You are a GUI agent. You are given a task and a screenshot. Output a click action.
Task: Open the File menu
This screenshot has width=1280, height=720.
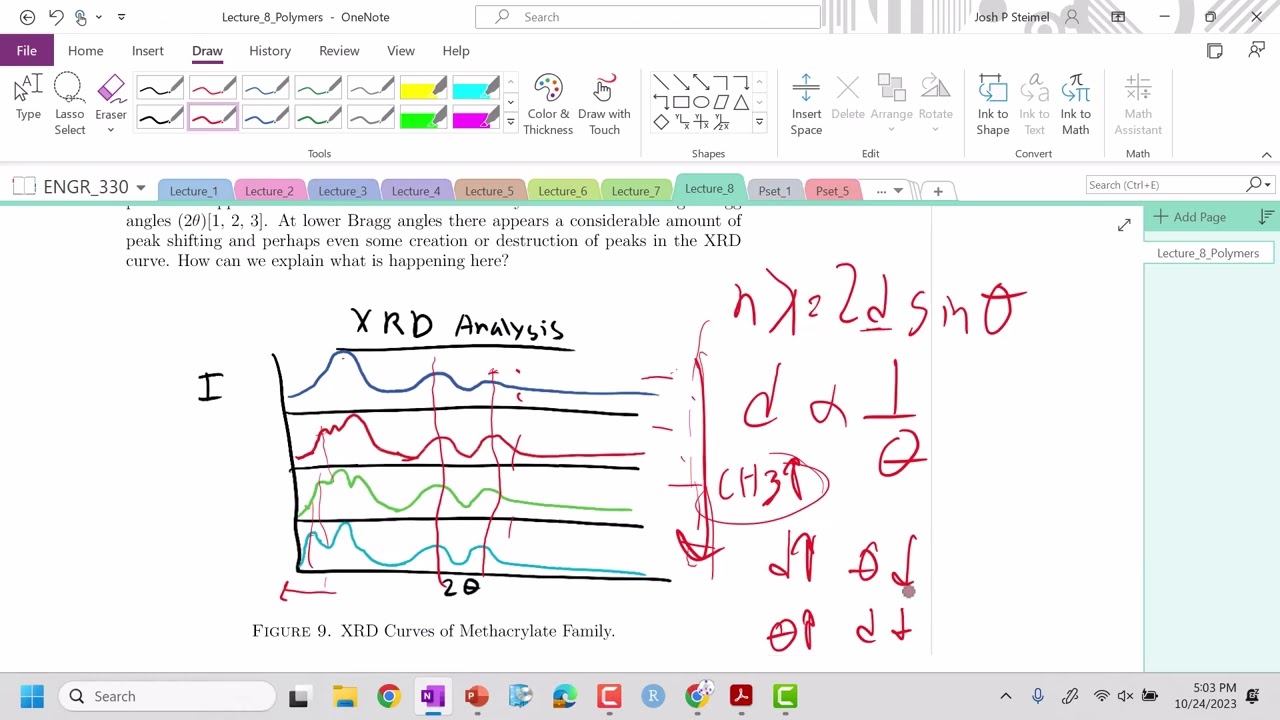[27, 51]
